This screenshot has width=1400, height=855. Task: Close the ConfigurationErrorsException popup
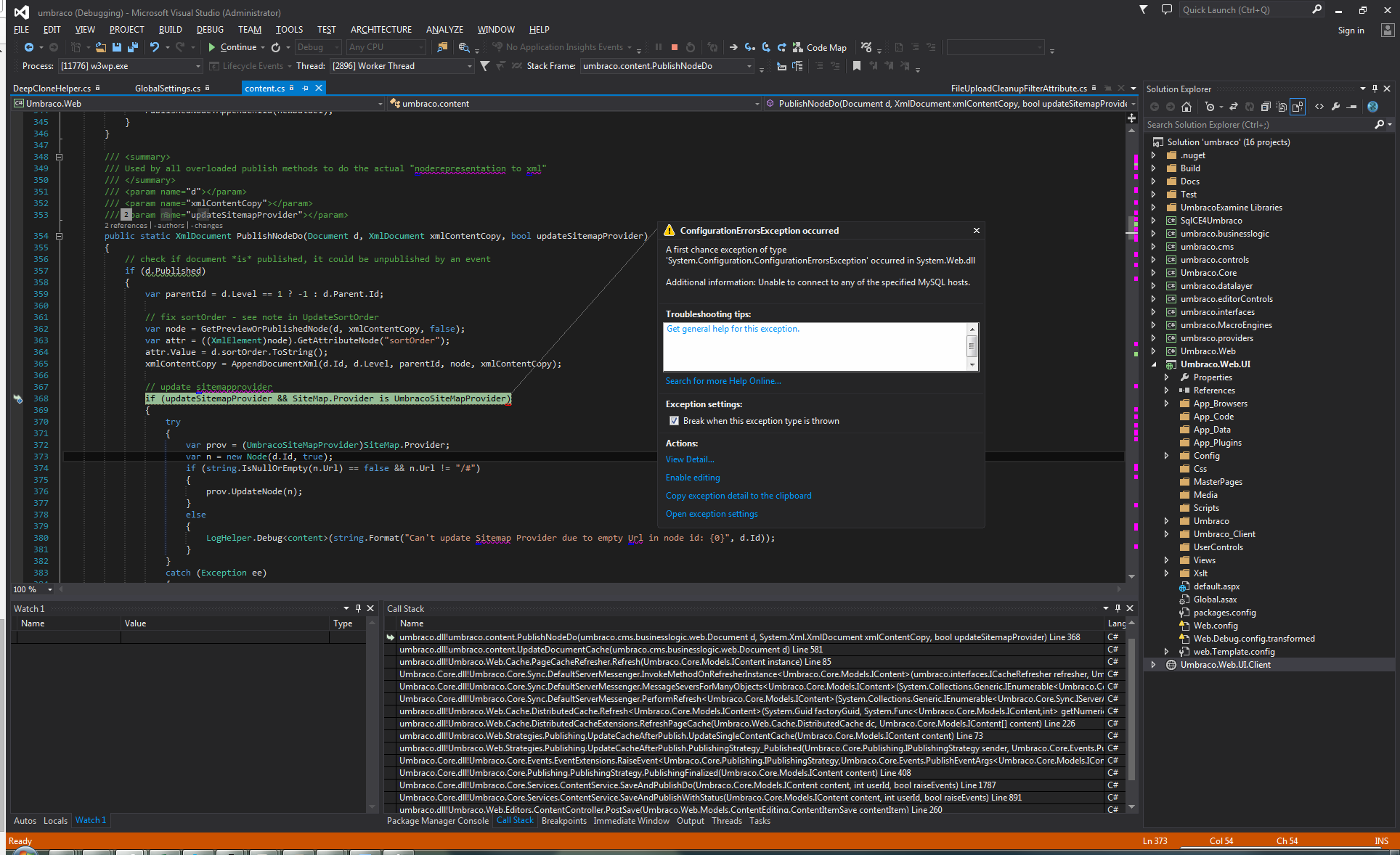tap(977, 231)
